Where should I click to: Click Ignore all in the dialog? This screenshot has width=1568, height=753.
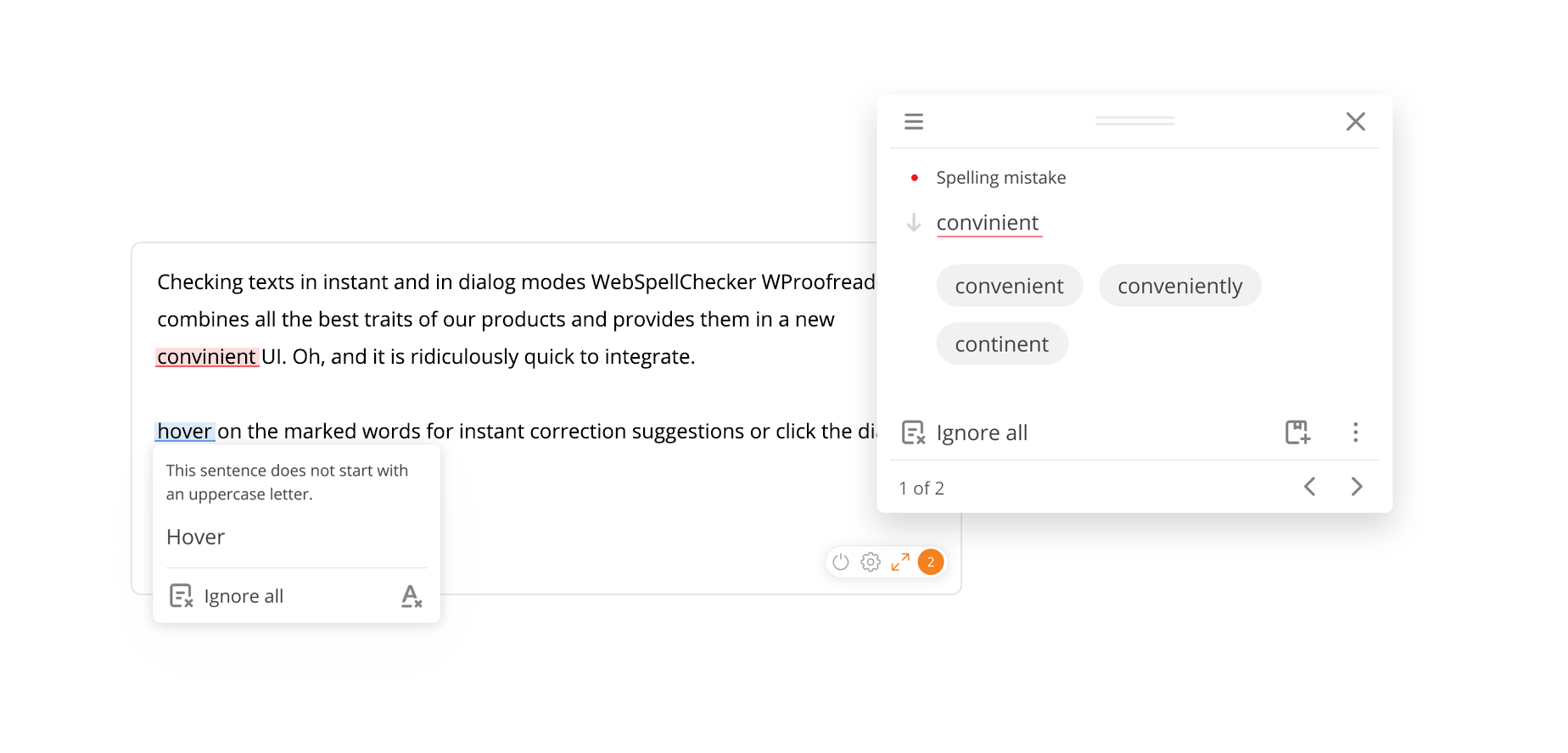point(965,432)
